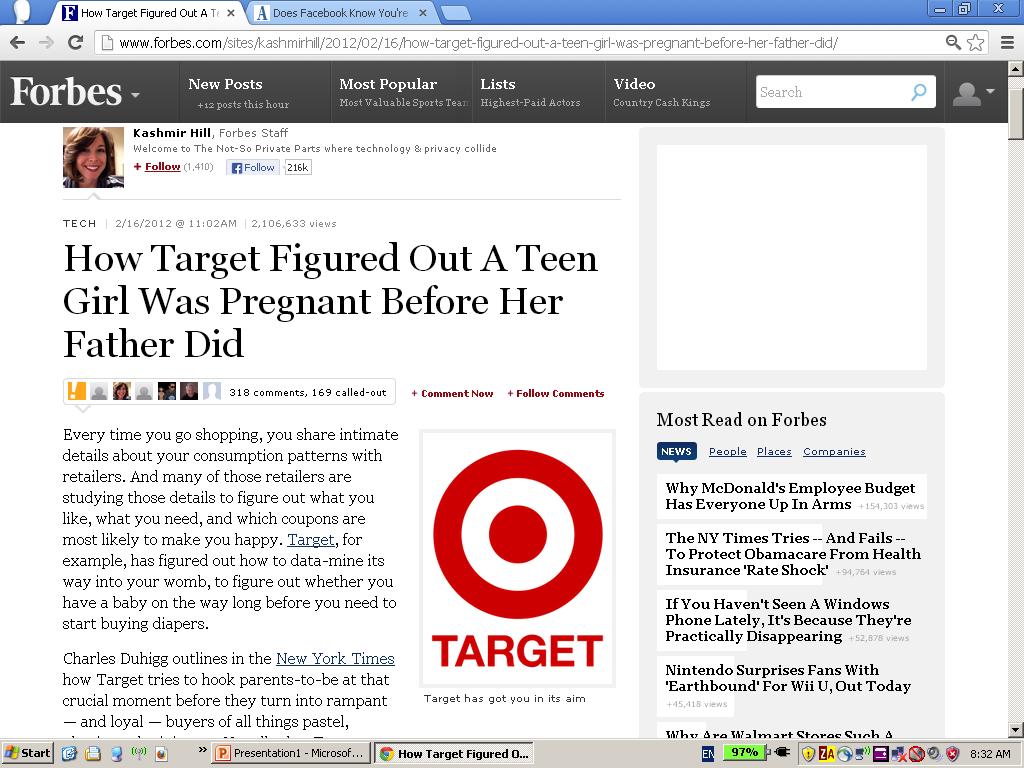Screen dimensions: 1024x768
Task: Click the Forbes search magnifier icon
Action: coord(919,92)
